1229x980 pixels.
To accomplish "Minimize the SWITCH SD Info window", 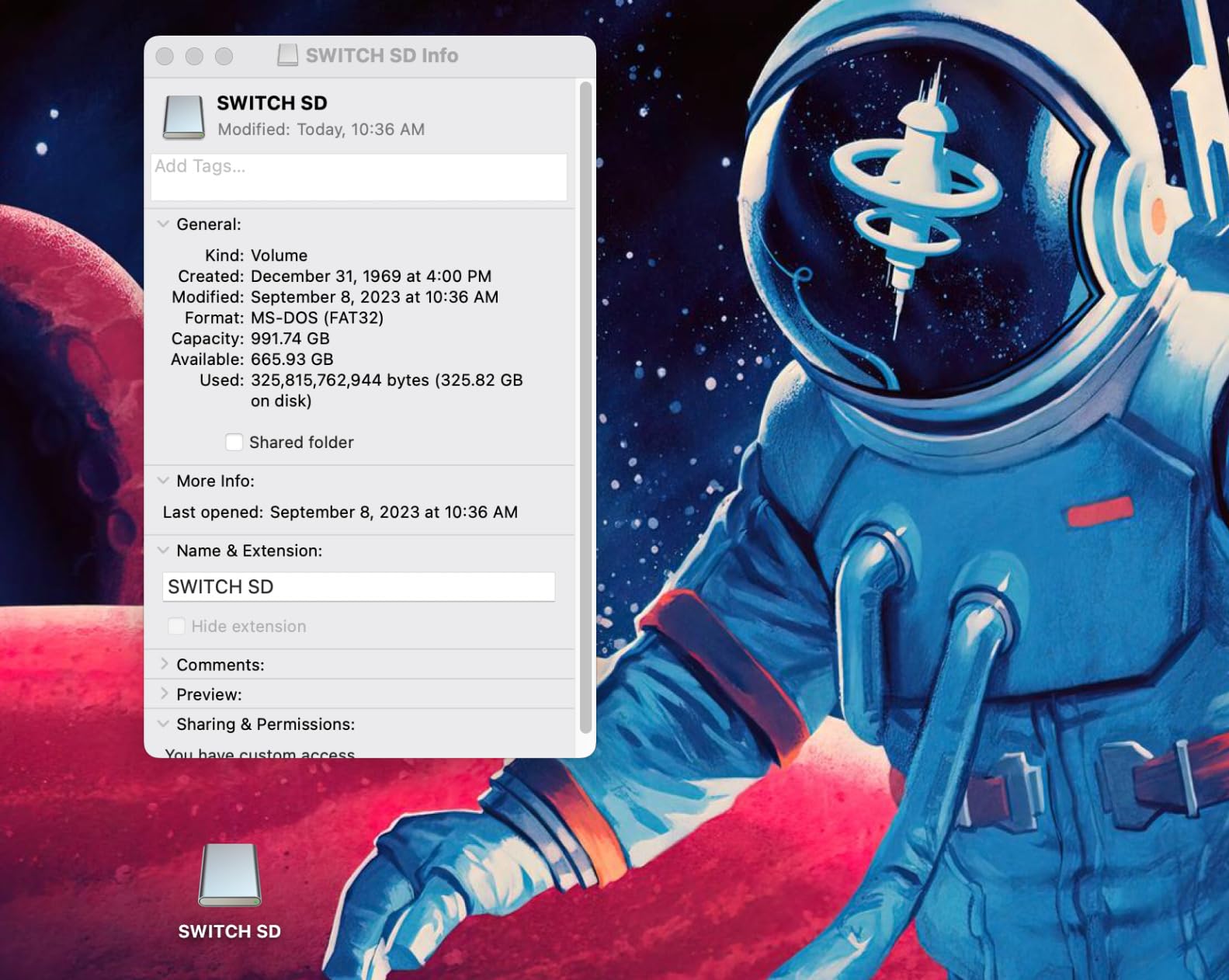I will tap(194, 56).
